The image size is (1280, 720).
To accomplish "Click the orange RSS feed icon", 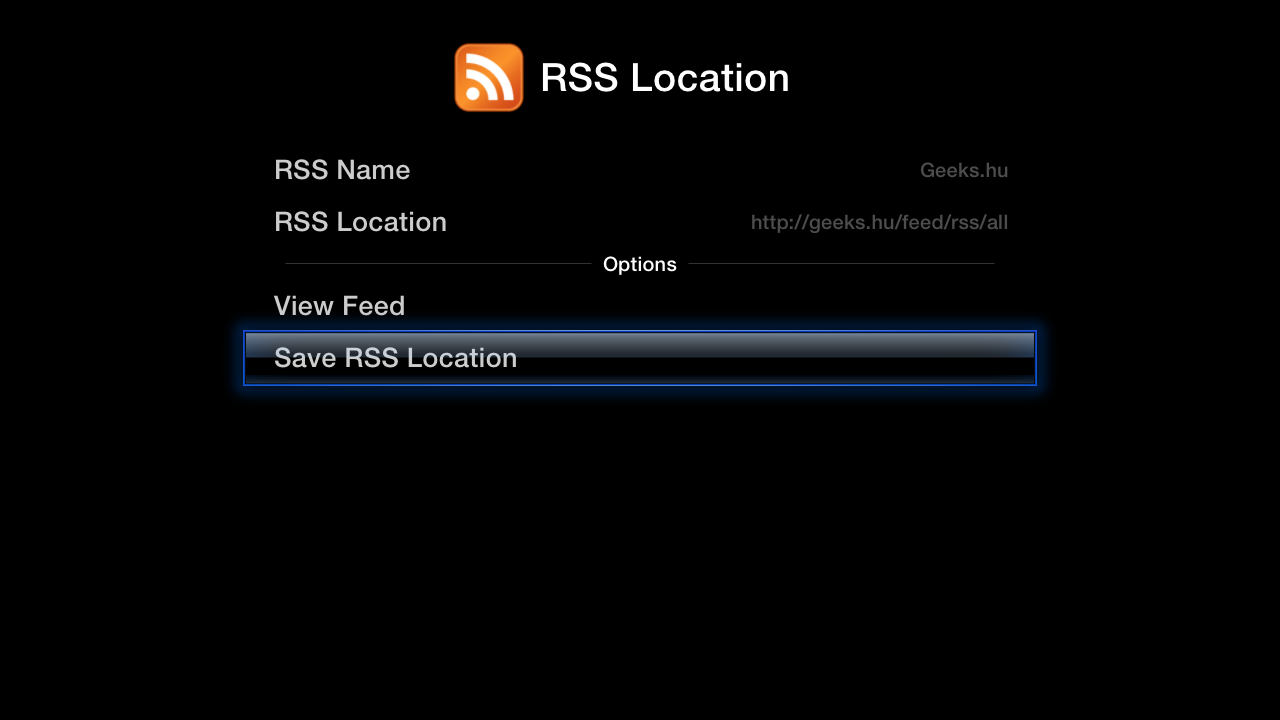I will pyautogui.click(x=488, y=78).
